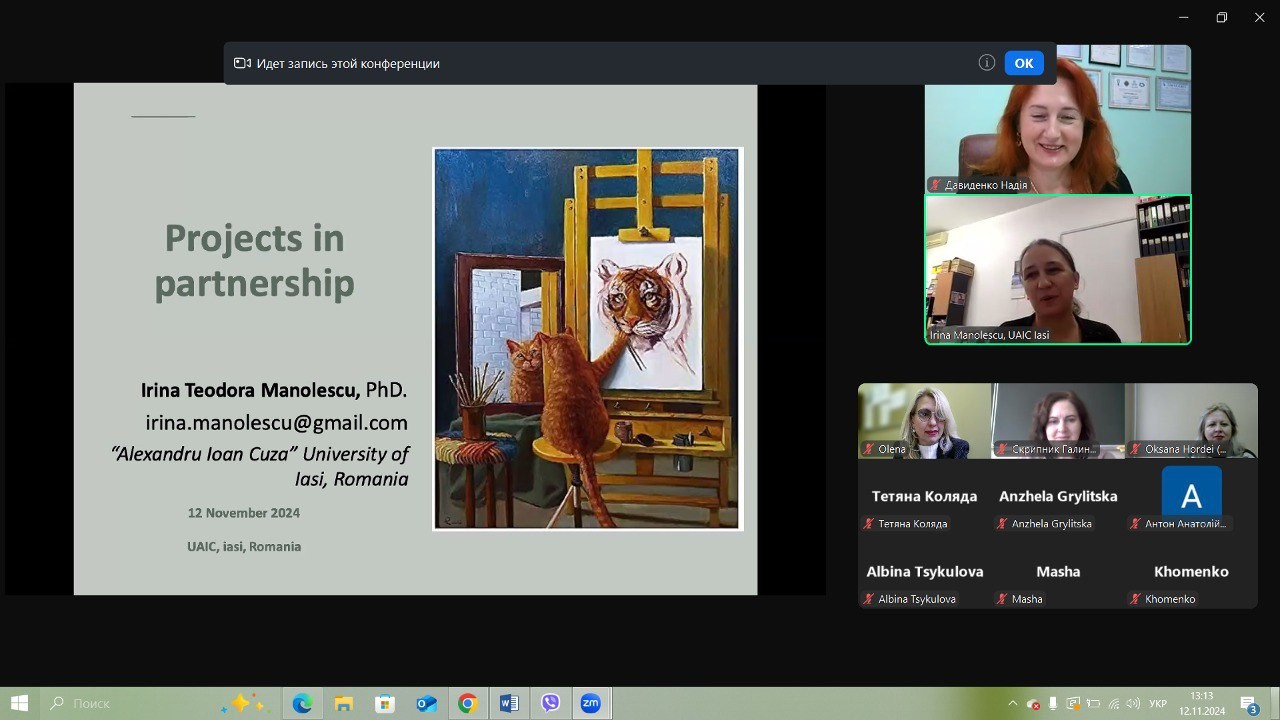Viewport: 1280px width, 720px height.
Task: Click the Zoom icon in the taskbar
Action: [591, 704]
